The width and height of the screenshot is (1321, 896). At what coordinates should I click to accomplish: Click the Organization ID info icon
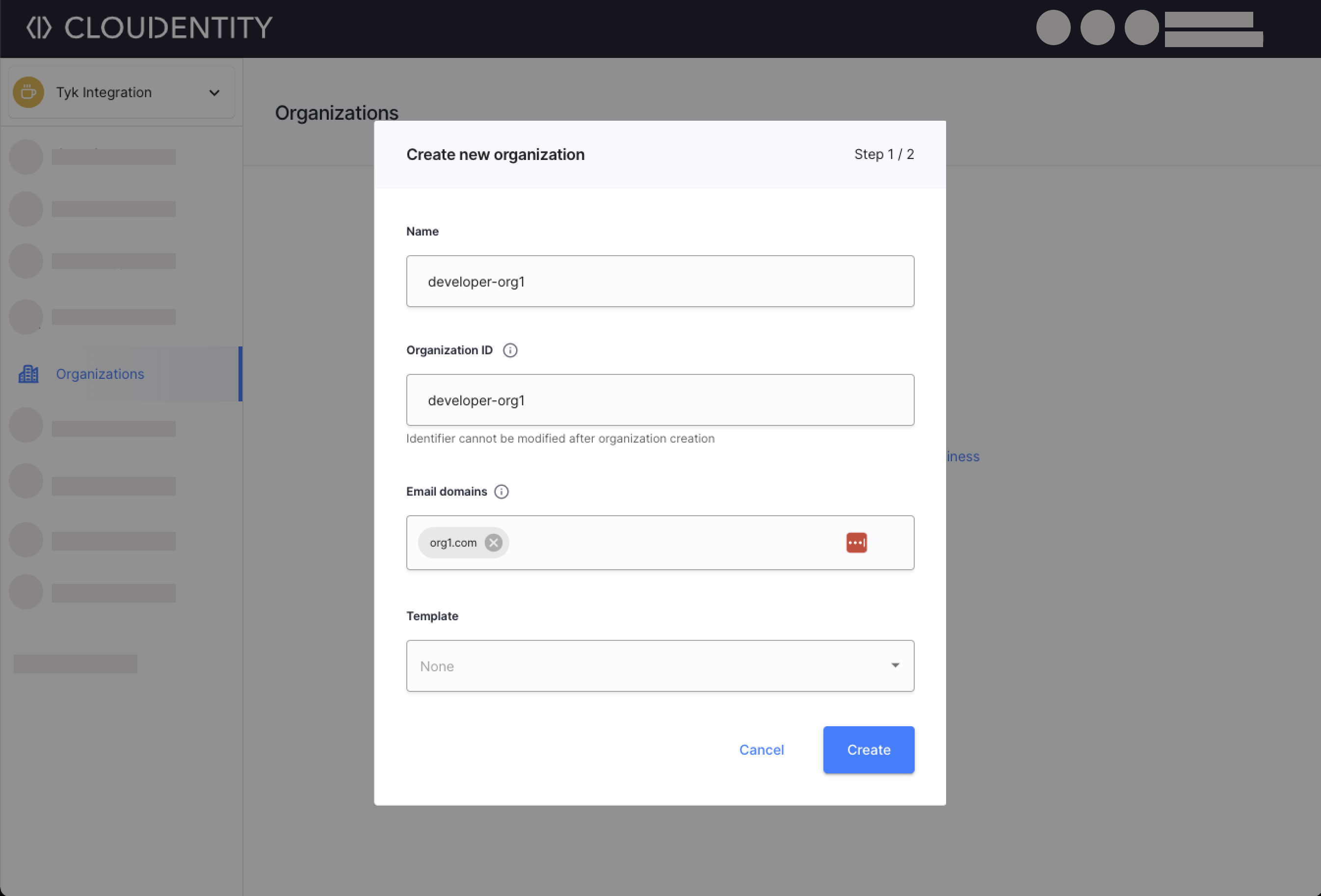[x=510, y=350]
